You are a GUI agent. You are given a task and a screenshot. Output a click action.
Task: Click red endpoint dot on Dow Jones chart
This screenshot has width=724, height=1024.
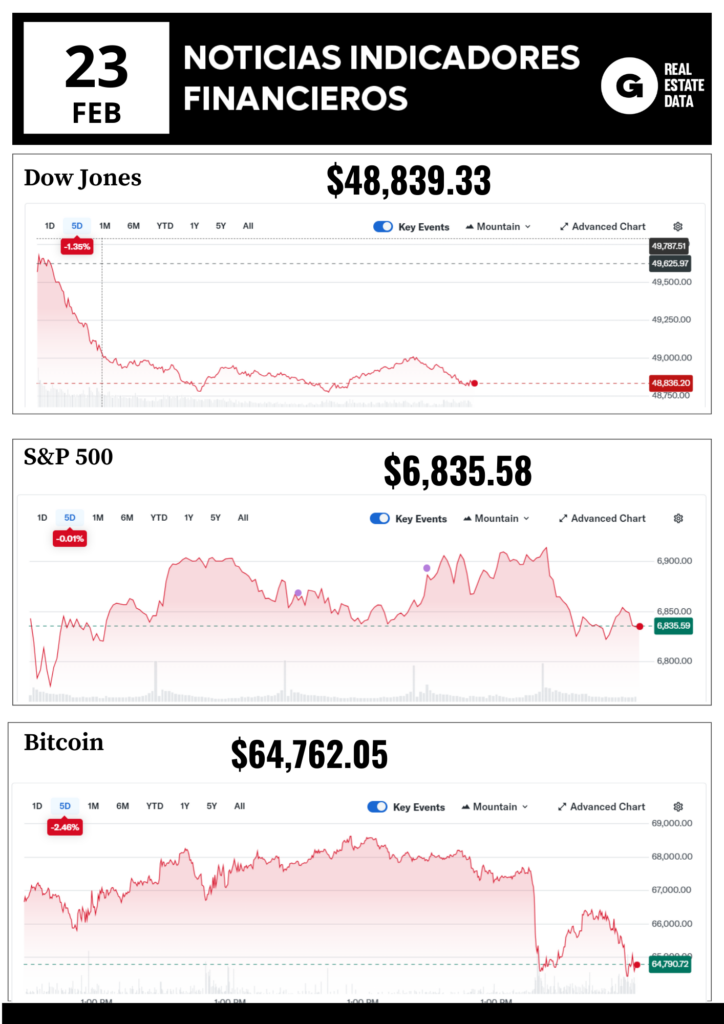click(474, 383)
